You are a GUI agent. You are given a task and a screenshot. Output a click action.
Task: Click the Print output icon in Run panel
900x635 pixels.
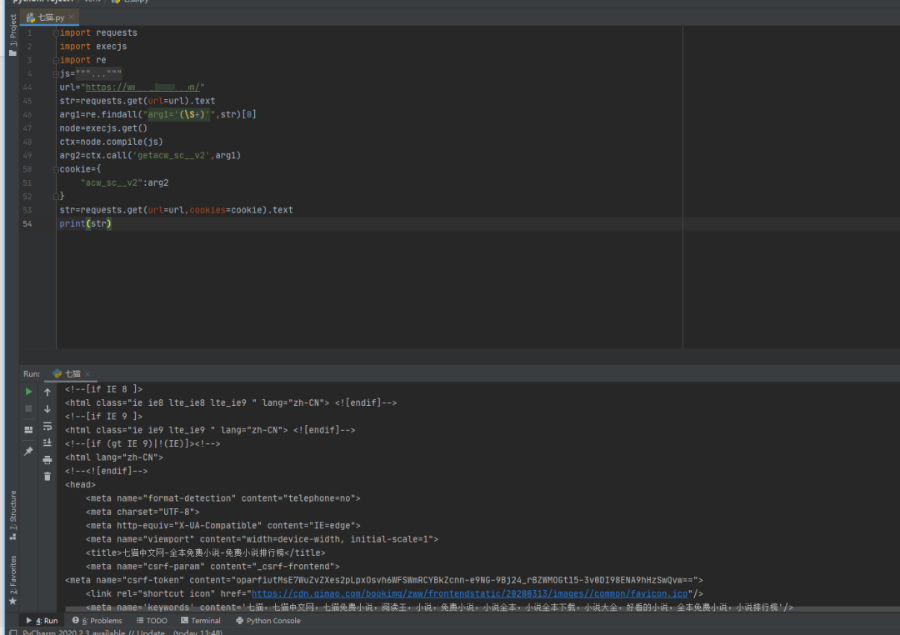coord(47,459)
